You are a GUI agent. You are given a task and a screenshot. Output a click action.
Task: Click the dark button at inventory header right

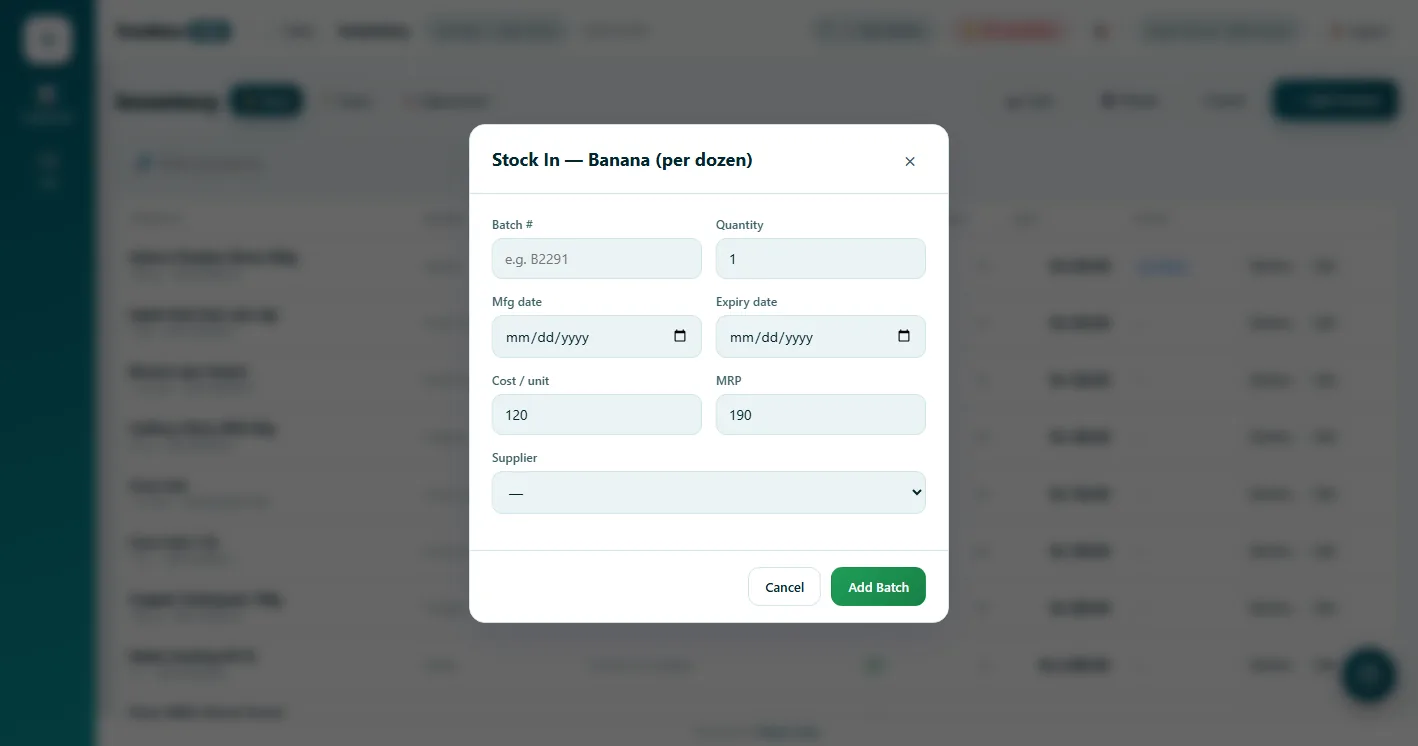(x=1335, y=100)
